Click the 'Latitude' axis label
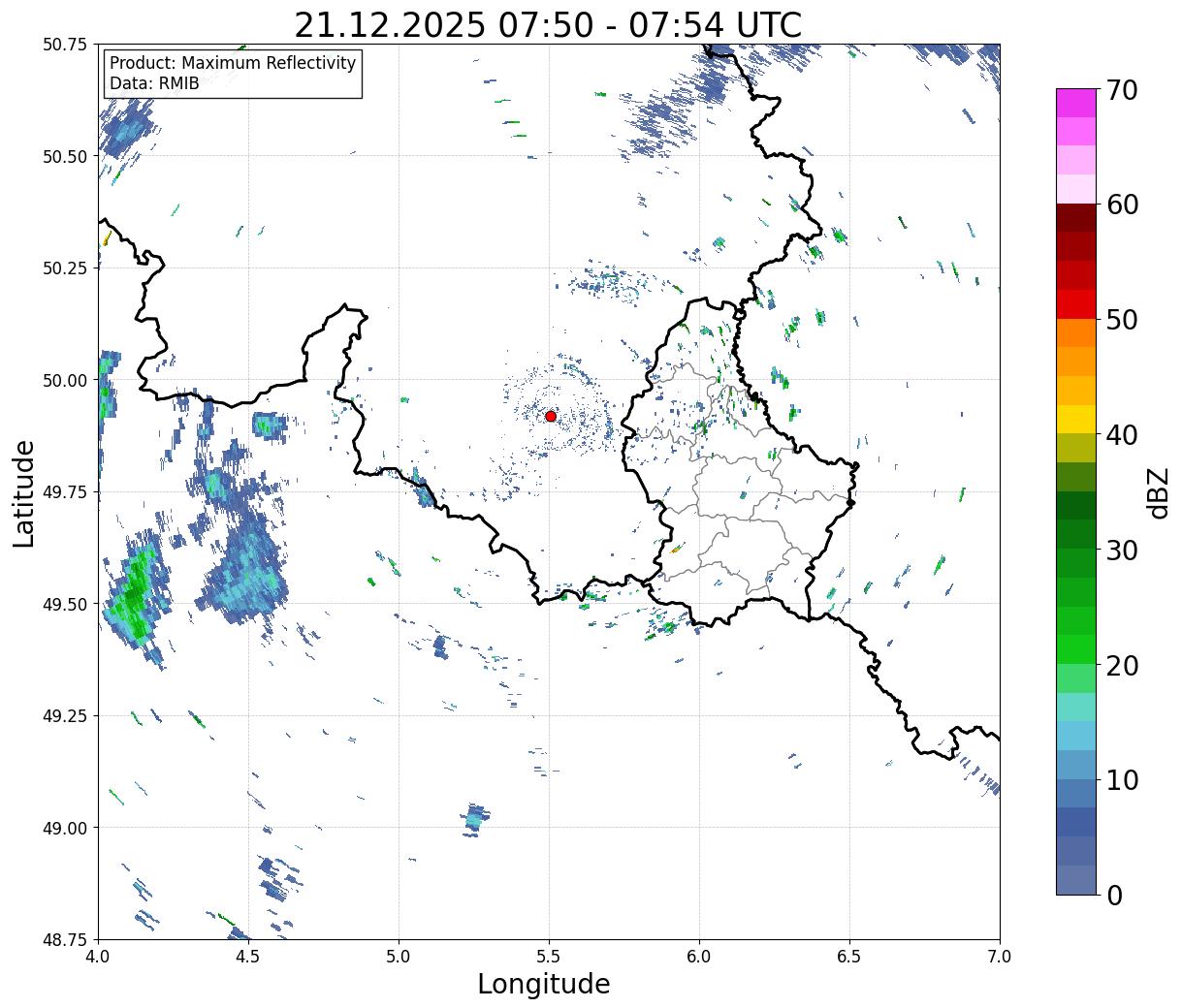Image resolution: width=1182 pixels, height=1008 pixels. [24, 492]
